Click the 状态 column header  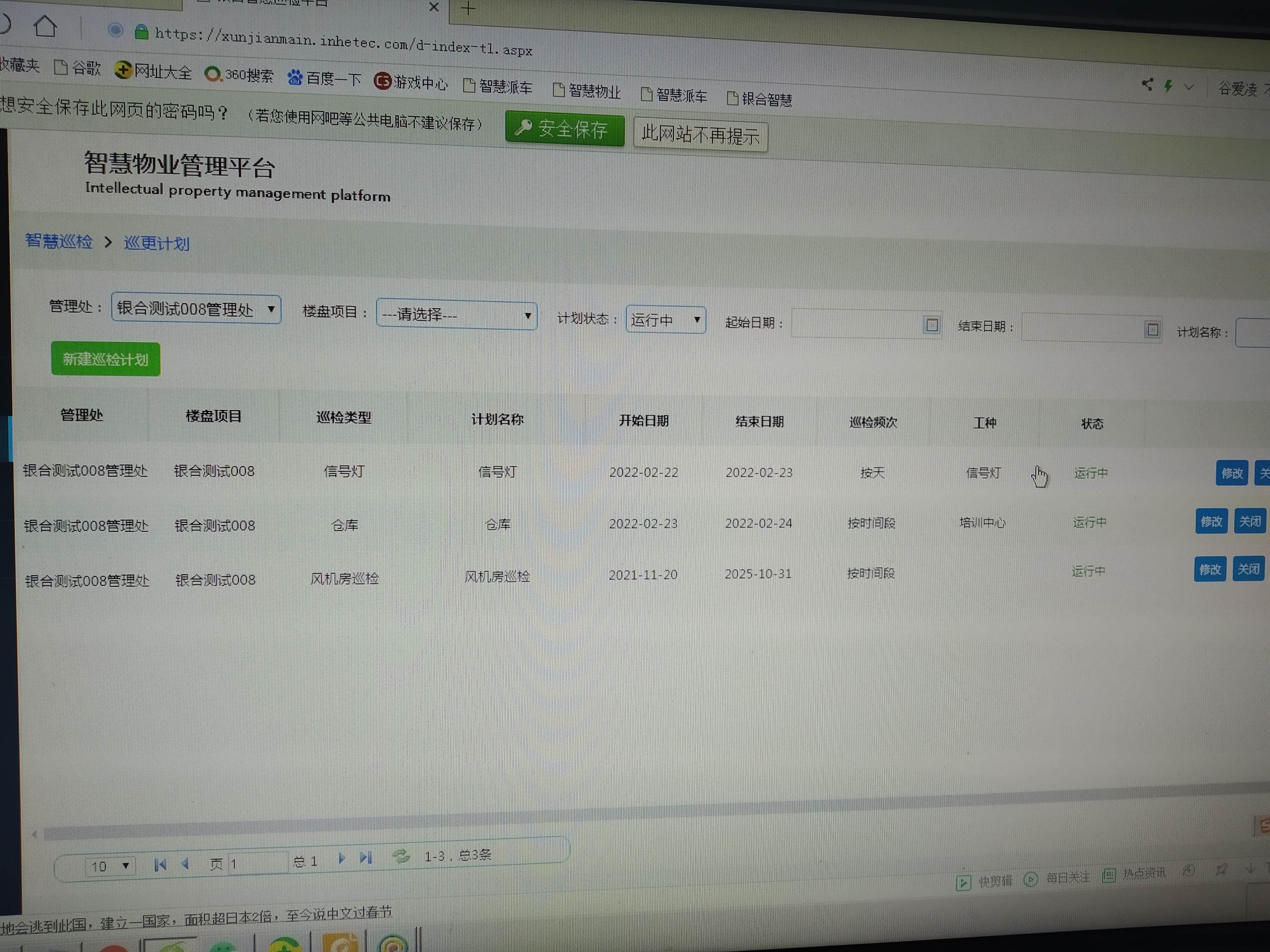(1092, 424)
